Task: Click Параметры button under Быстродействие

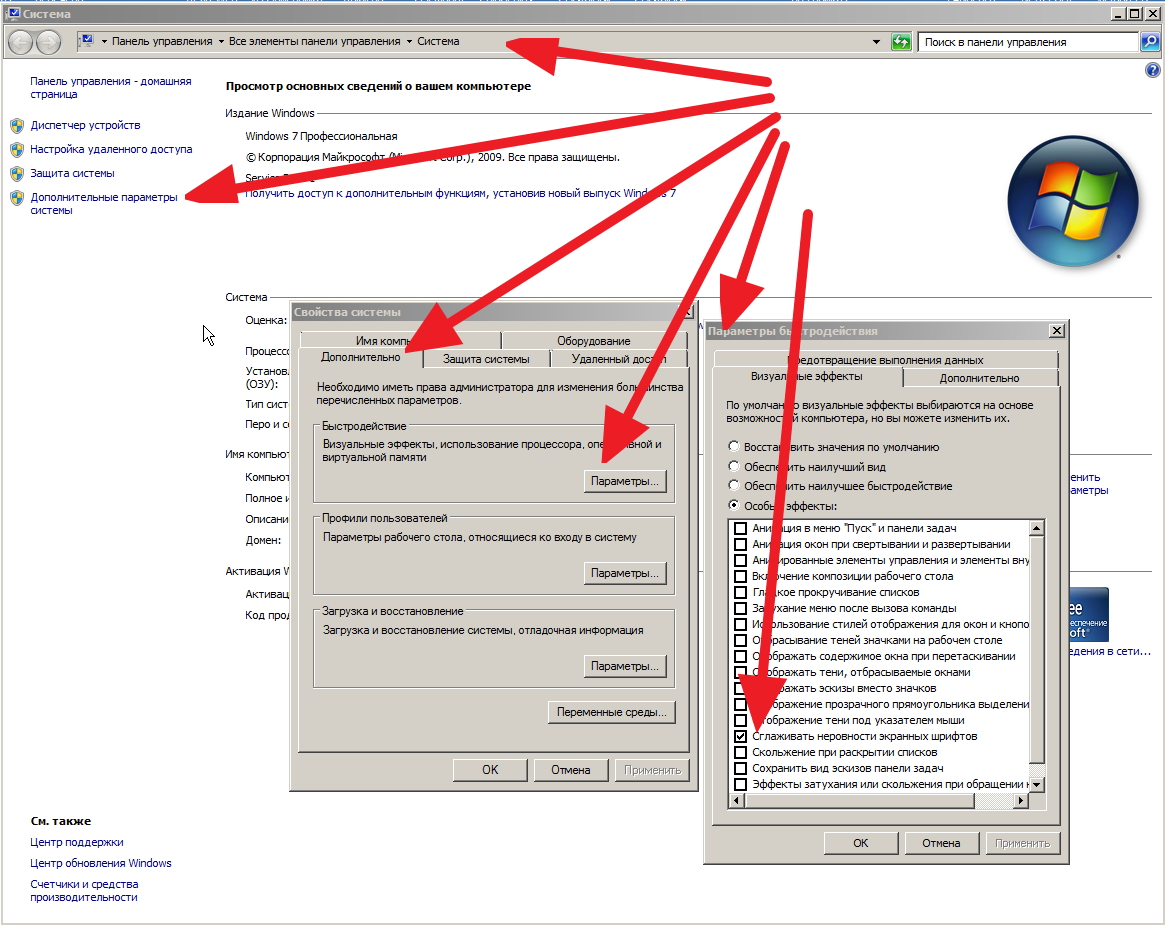Action: (625, 481)
